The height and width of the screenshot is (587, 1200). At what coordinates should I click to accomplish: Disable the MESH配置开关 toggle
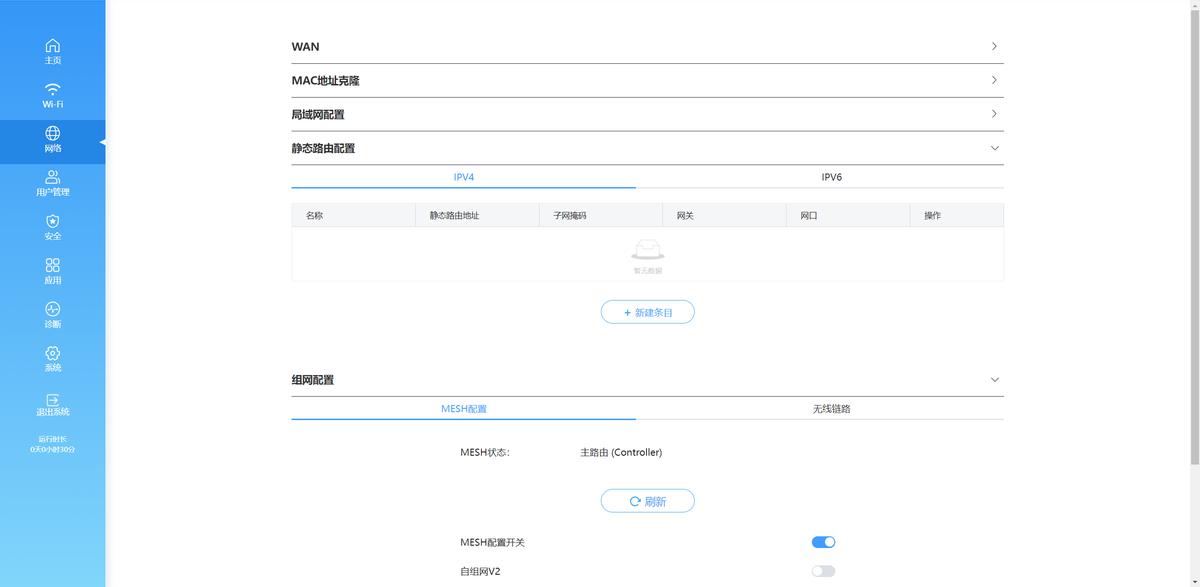coord(822,541)
